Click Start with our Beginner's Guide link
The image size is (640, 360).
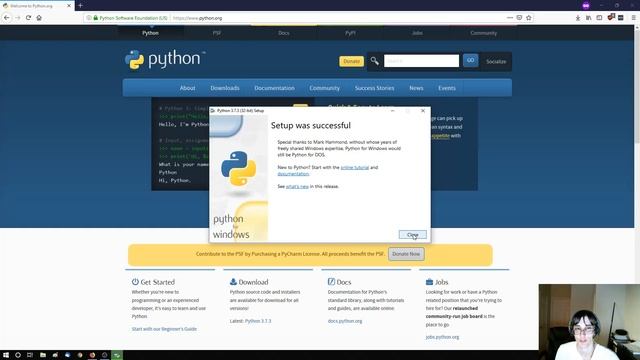point(164,329)
